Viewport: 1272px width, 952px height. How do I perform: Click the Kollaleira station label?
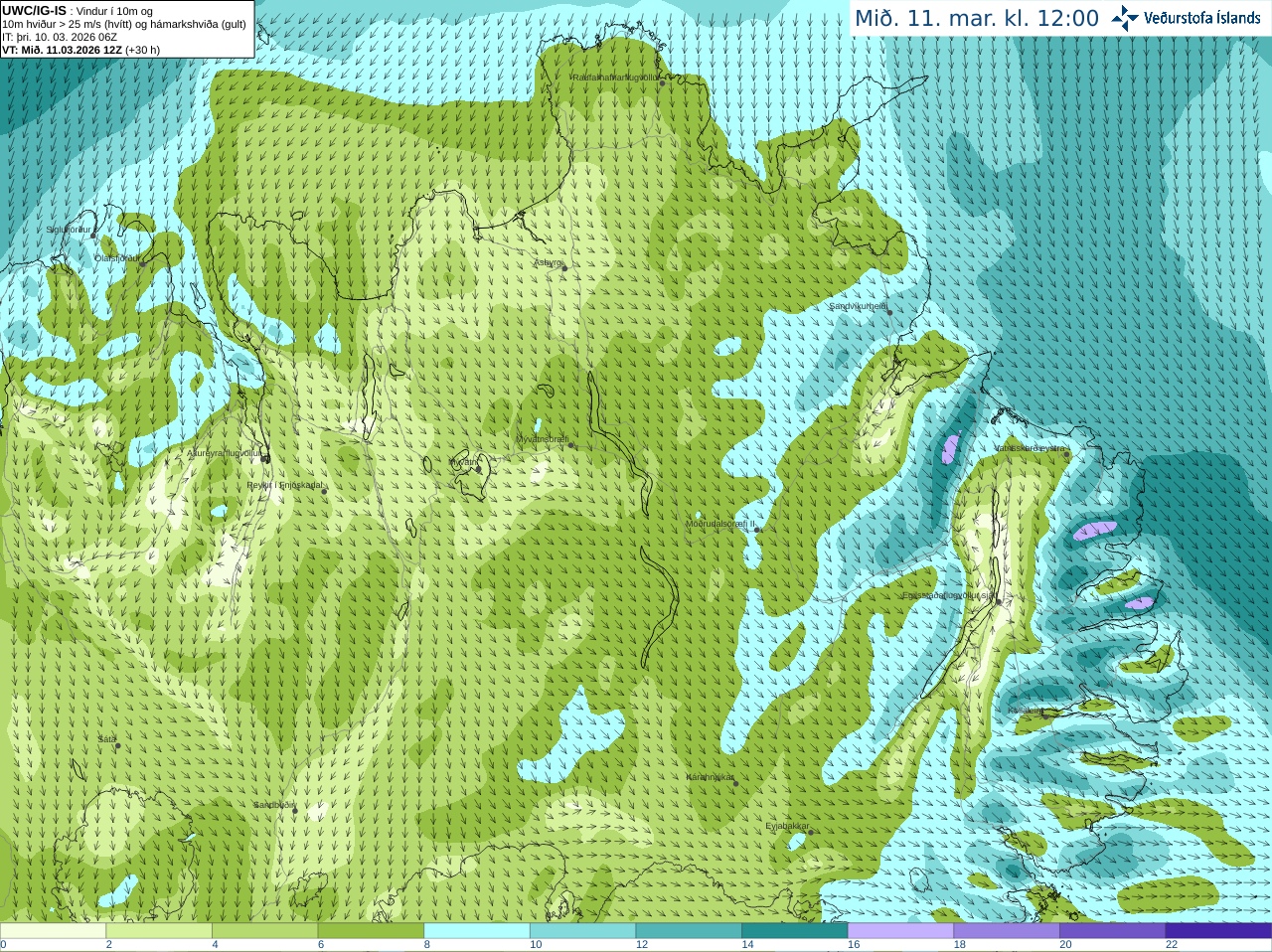[x=1026, y=711]
